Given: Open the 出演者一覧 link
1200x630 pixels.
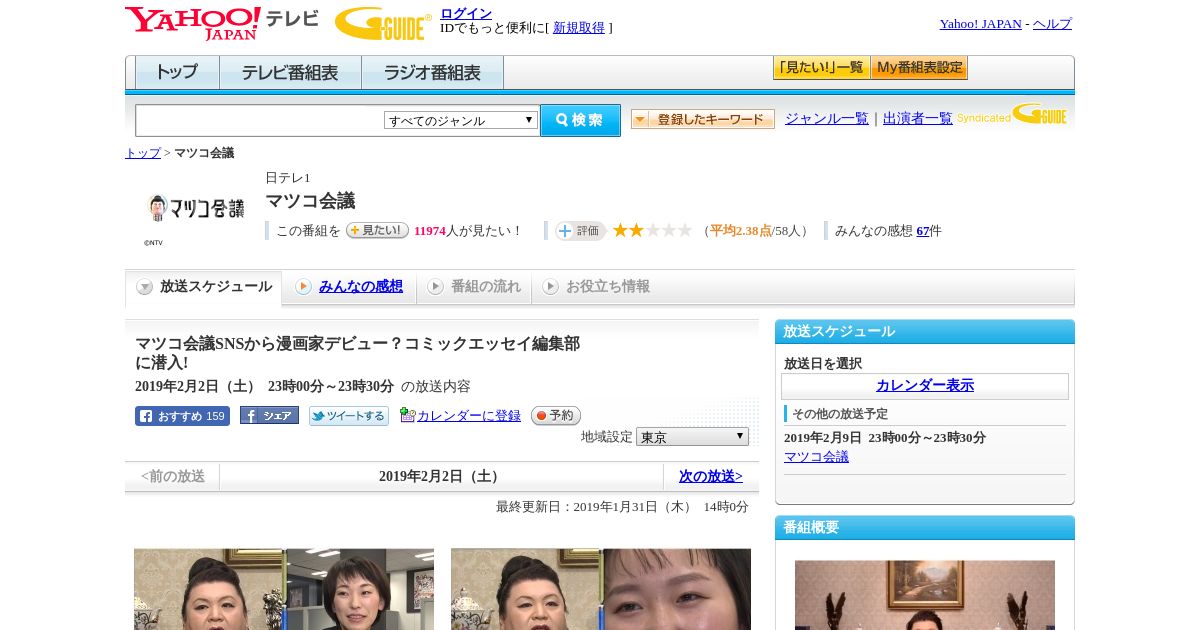Looking at the screenshot, I should coord(918,118).
